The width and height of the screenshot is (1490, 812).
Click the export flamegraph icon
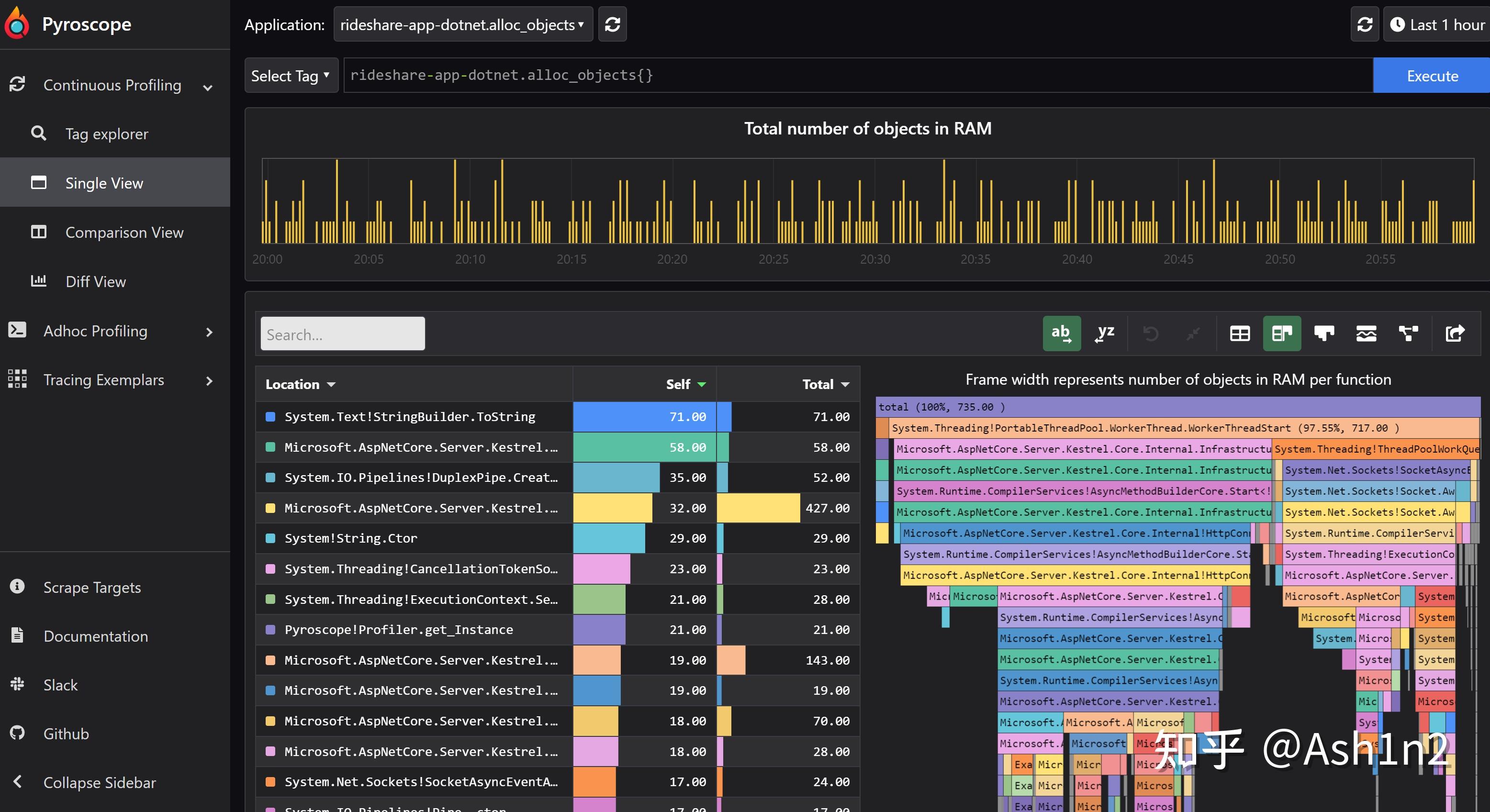[1455, 334]
